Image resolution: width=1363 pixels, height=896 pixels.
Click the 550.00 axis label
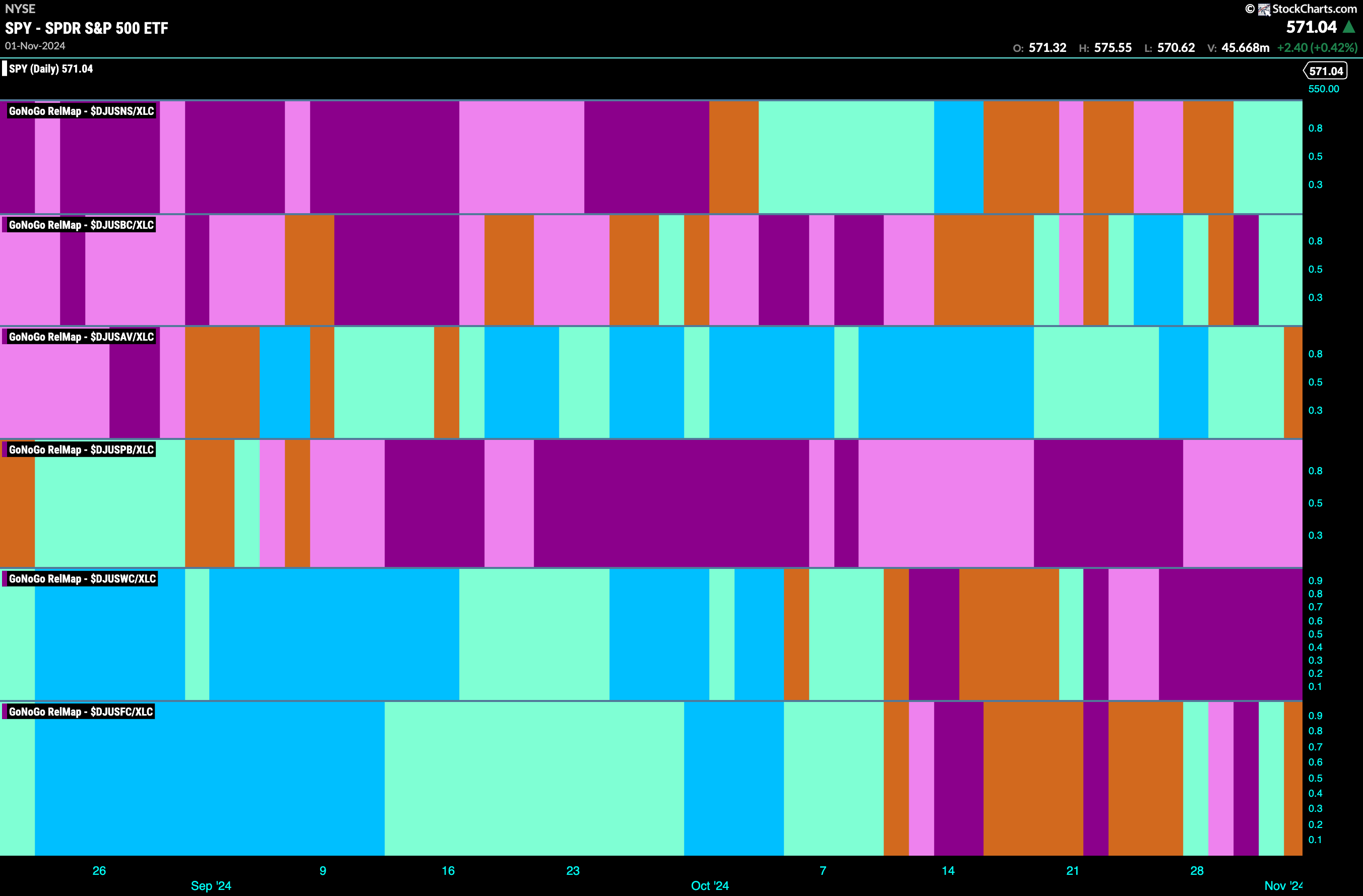[x=1324, y=89]
